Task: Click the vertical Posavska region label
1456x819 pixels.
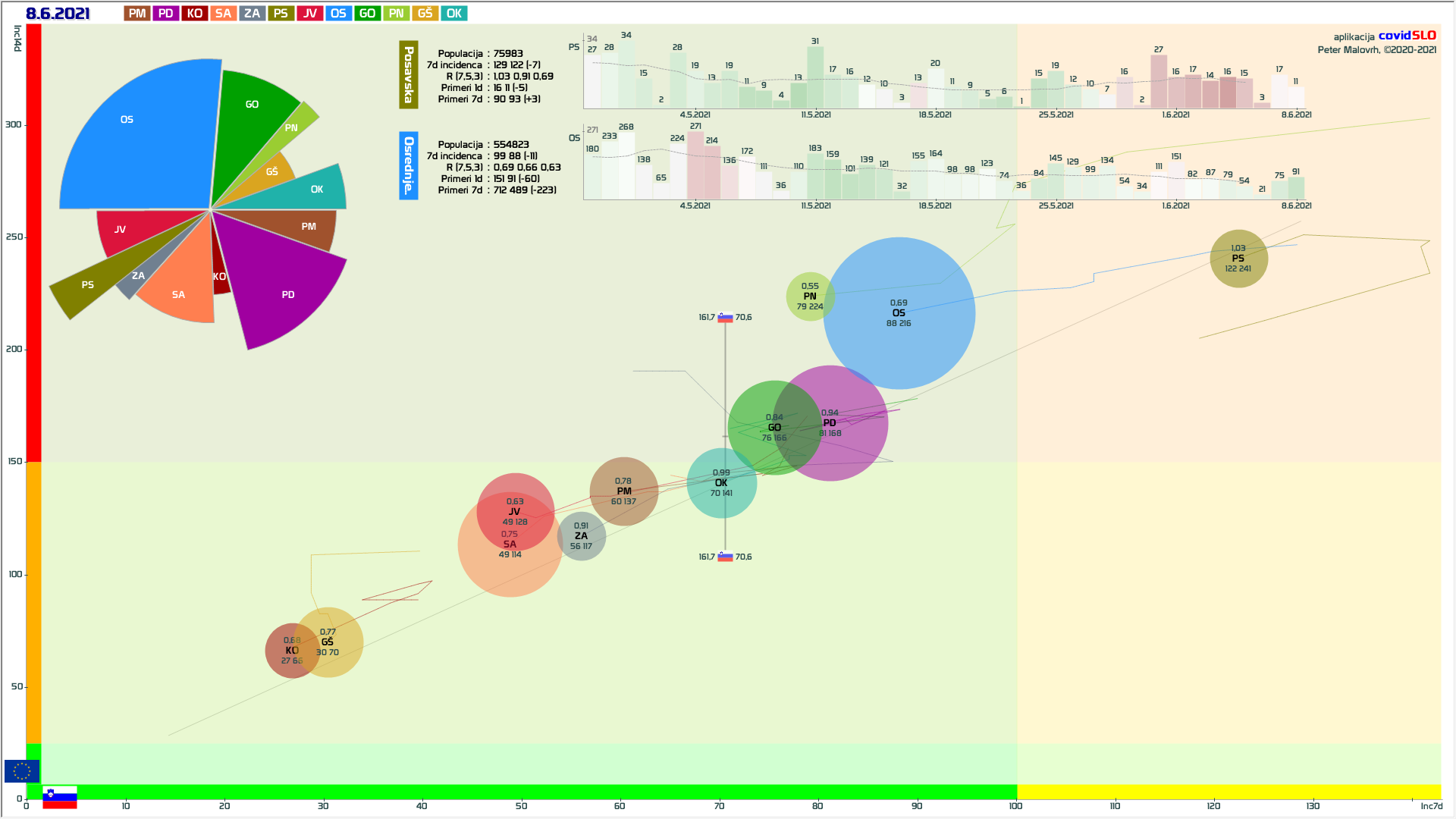Action: pyautogui.click(x=408, y=74)
